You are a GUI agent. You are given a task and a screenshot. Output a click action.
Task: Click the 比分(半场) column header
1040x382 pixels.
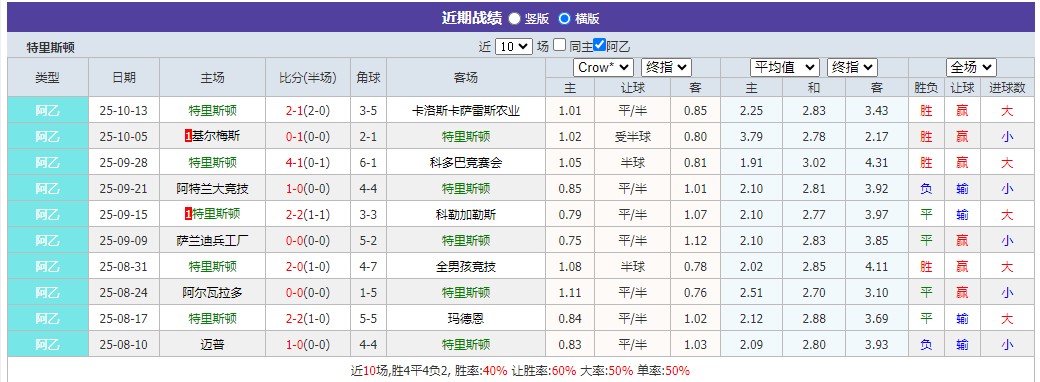click(308, 77)
